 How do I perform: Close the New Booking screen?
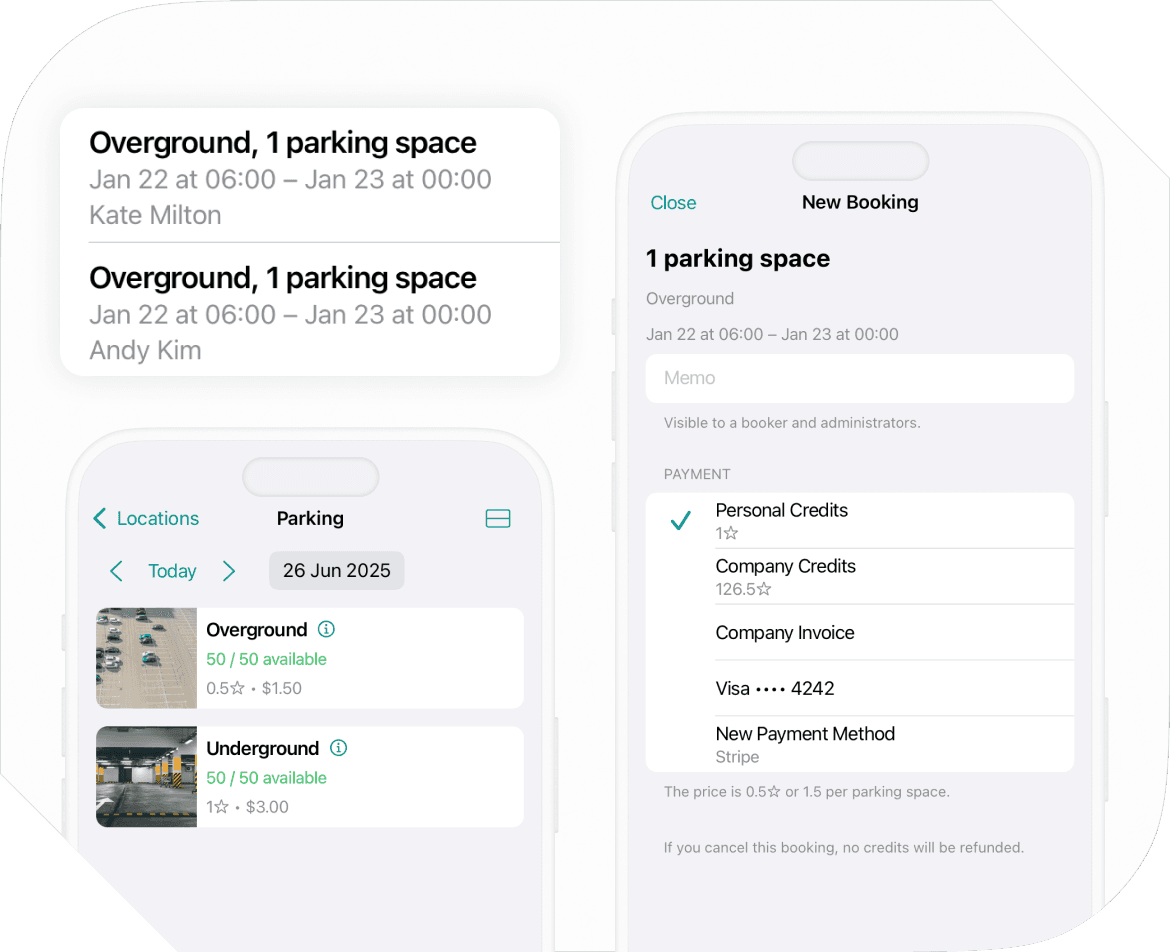pyautogui.click(x=673, y=203)
